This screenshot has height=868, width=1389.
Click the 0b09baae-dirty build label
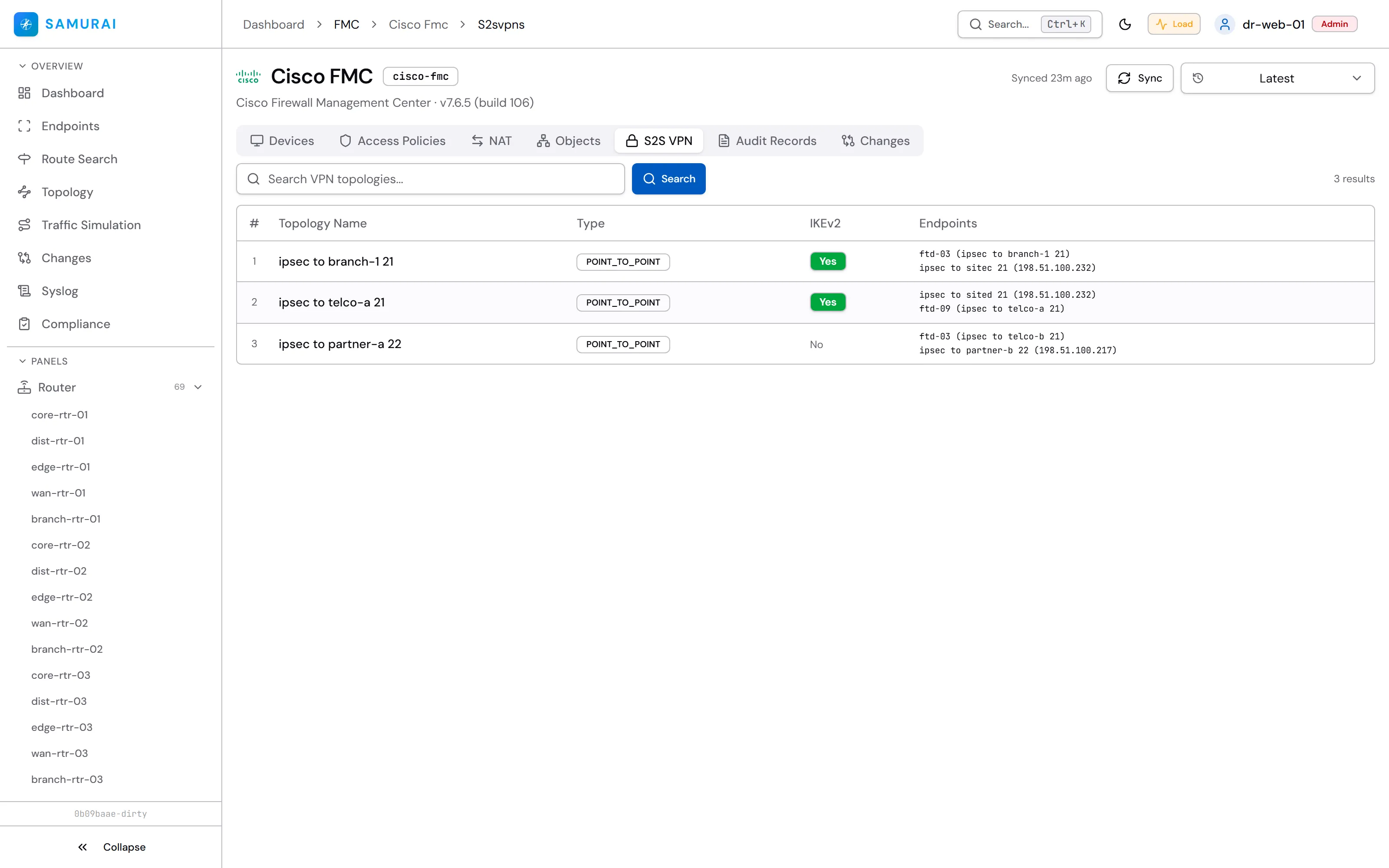pos(111,814)
